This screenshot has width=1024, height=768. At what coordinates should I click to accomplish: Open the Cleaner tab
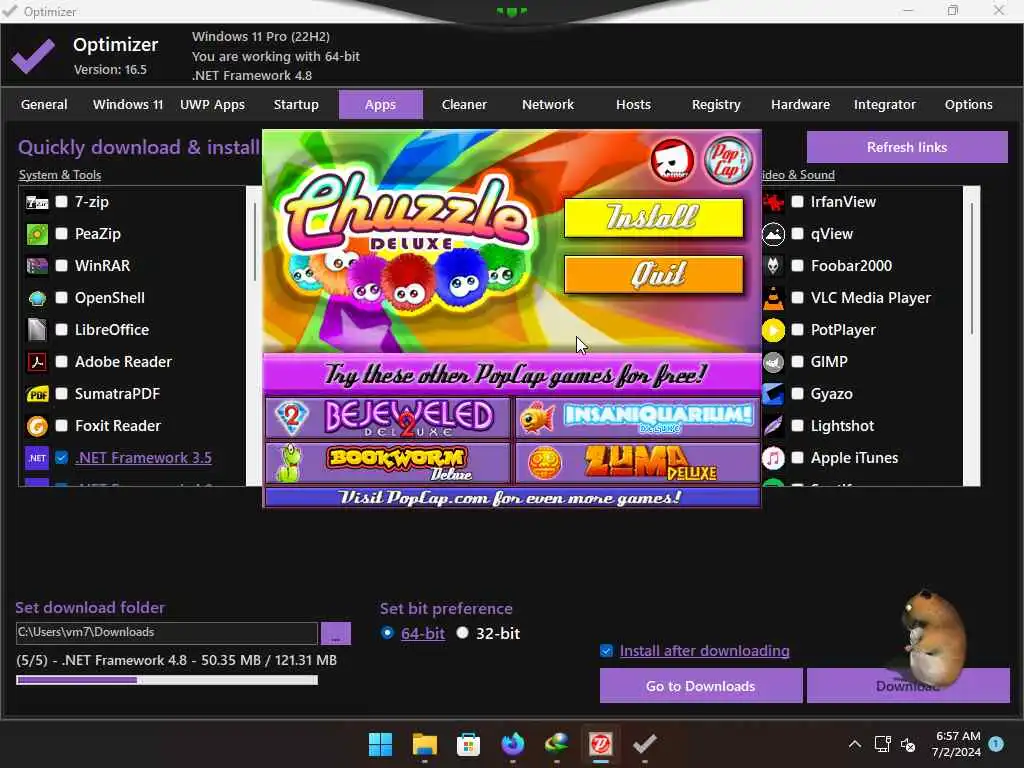coord(464,104)
